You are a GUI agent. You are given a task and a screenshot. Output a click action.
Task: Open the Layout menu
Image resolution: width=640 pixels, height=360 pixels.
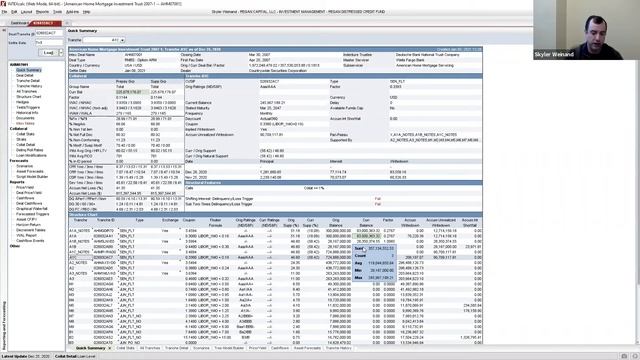26,12
